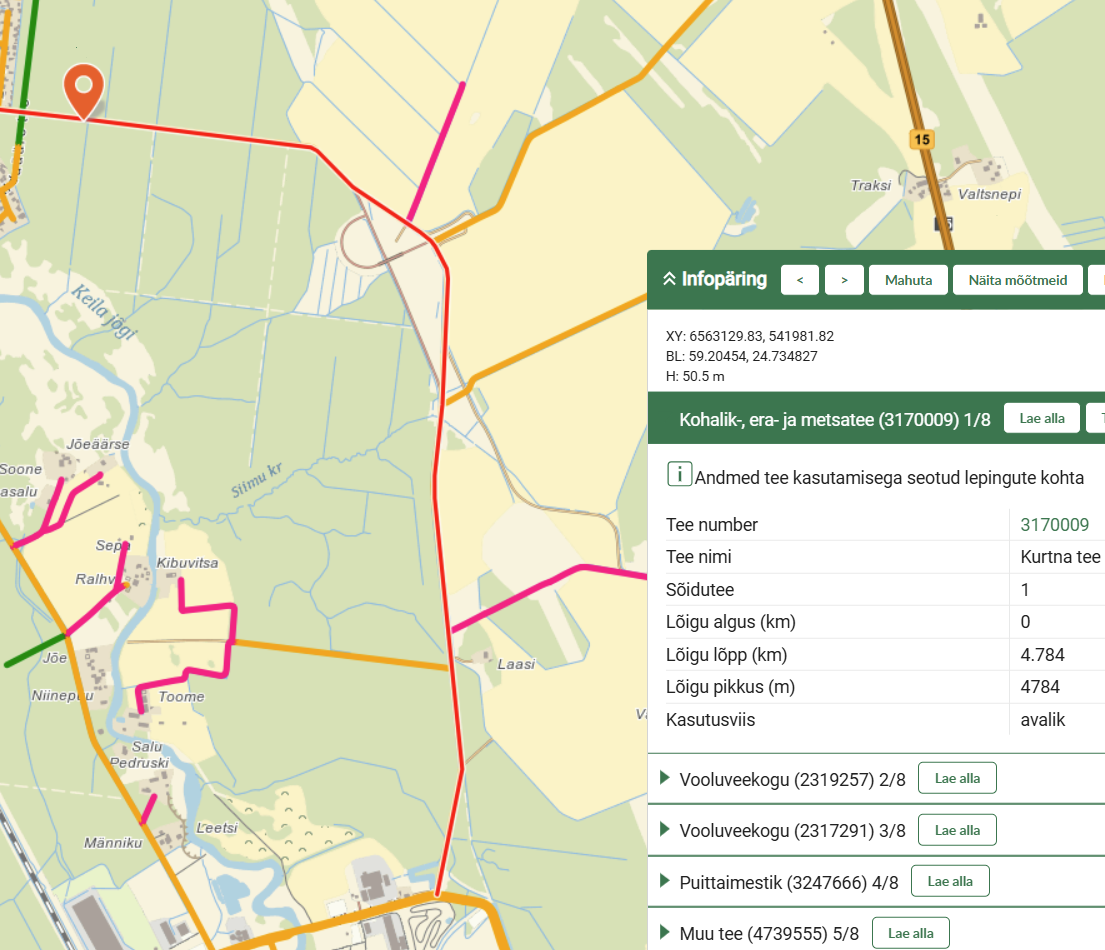Screen dimensions: 1105x950
Task: Click Lae alla next to Puittaimestik
Action: tap(949, 881)
